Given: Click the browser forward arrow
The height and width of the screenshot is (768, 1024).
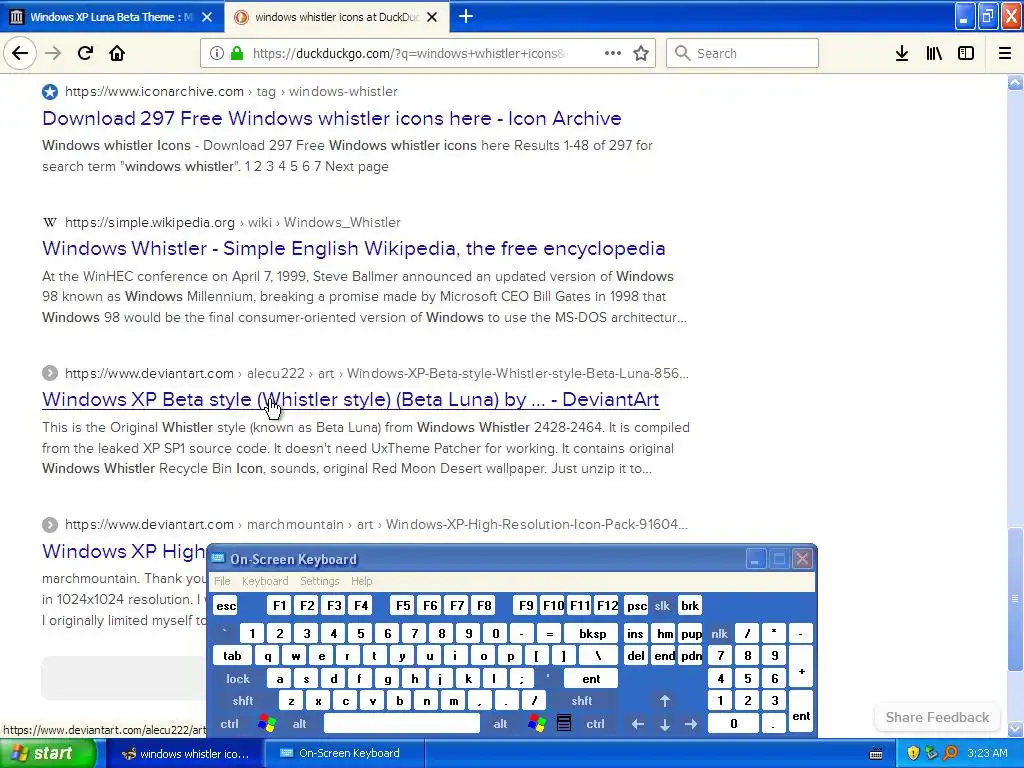Looking at the screenshot, I should [x=53, y=53].
